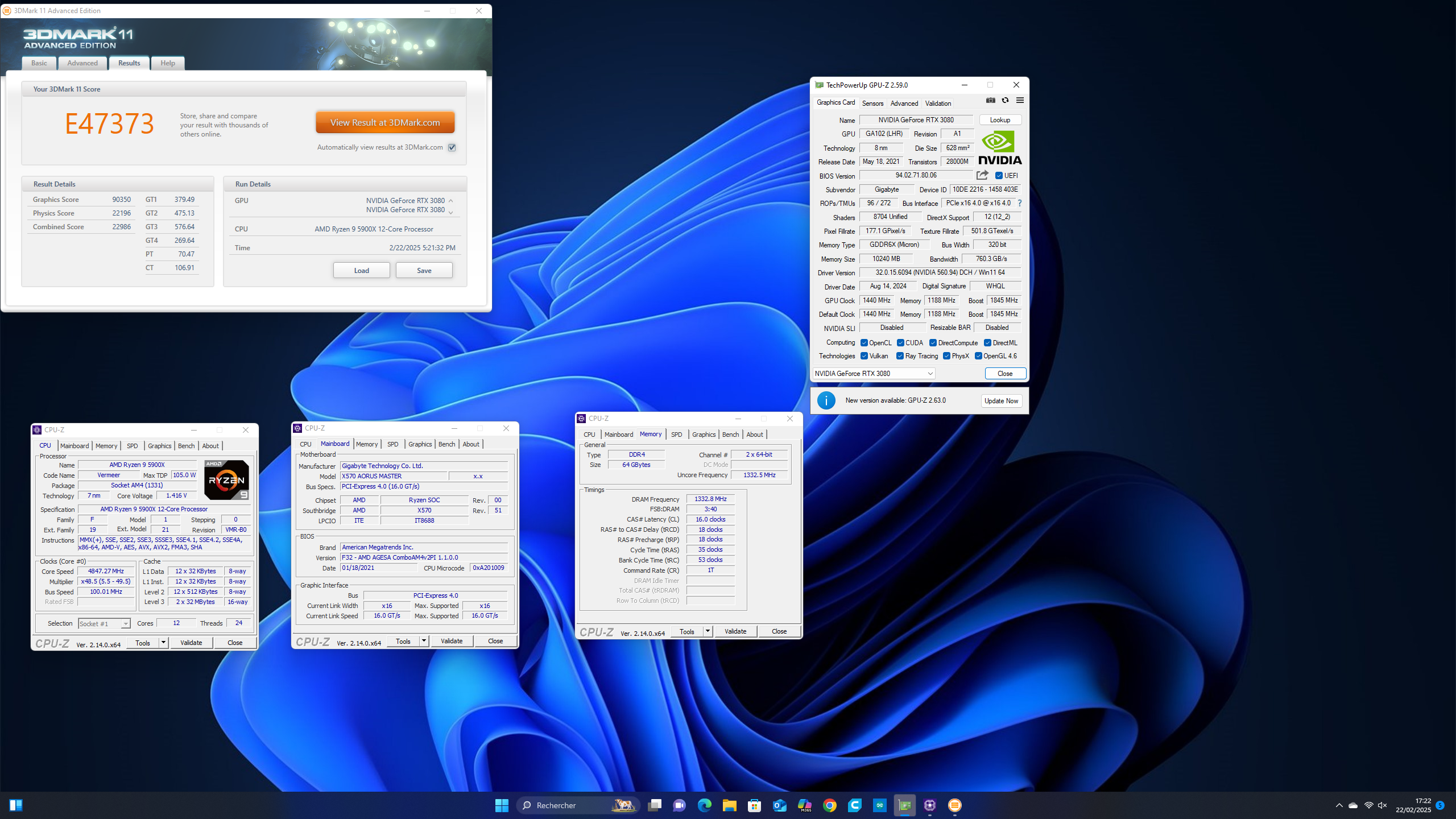Click the NVIDIA logo in GPU-Z
Image resolution: width=1456 pixels, height=819 pixels.
999,148
